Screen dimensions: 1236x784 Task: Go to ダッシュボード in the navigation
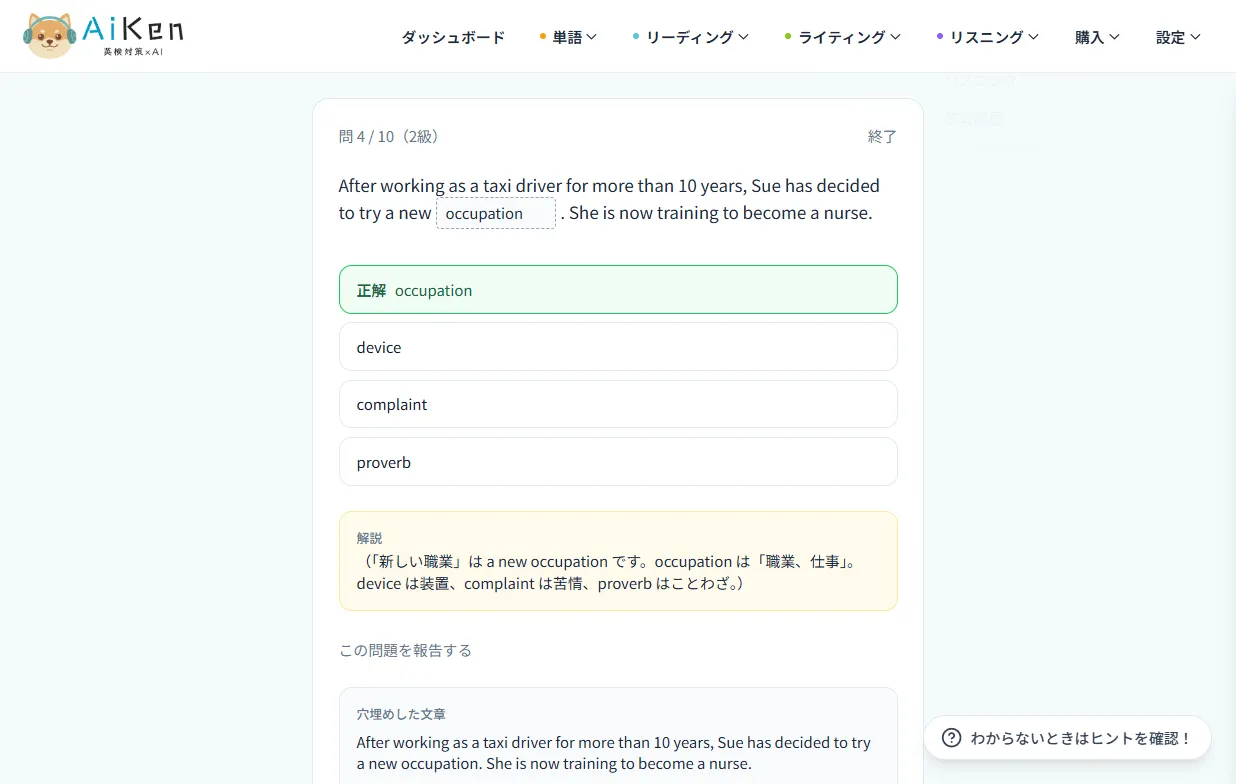[453, 37]
